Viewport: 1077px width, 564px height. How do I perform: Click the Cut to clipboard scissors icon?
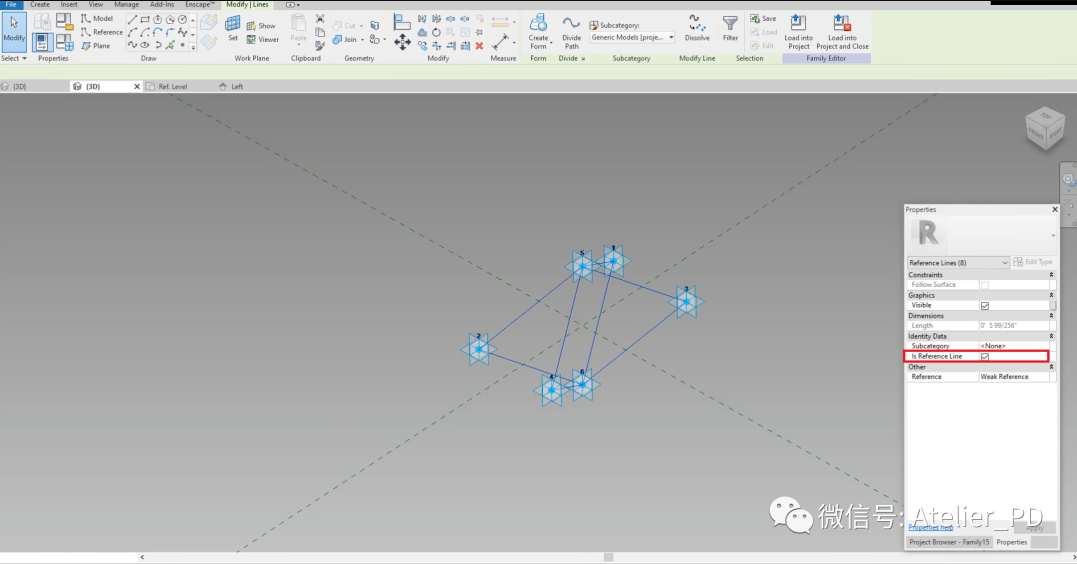pos(319,19)
